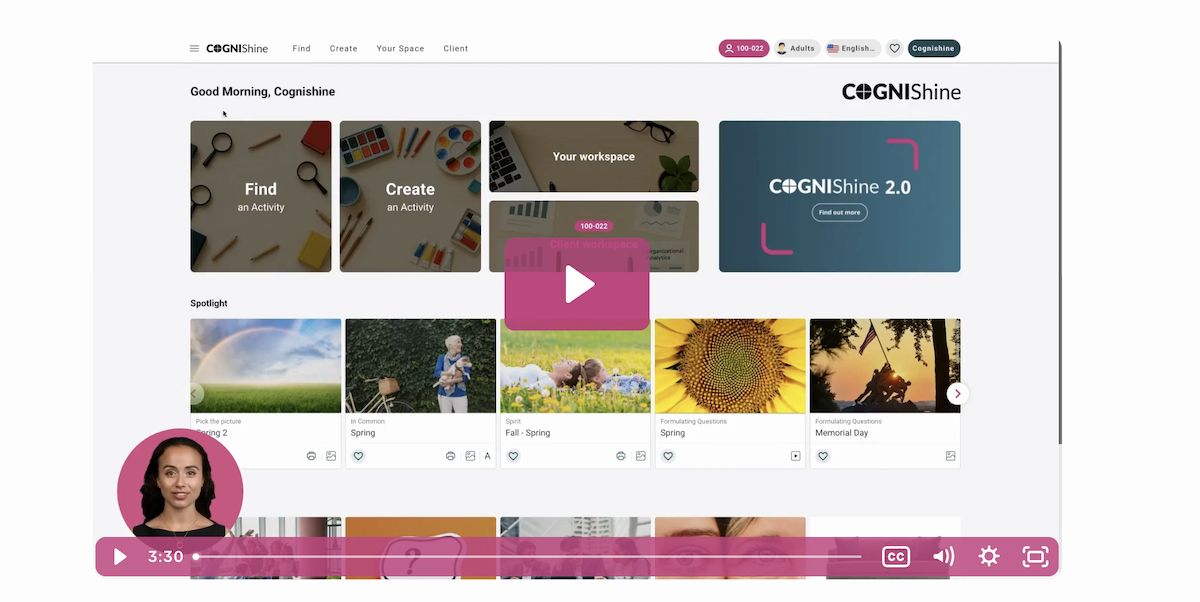The image size is (1200, 602).
Task: Favorite the Memorial Day activity
Action: coord(823,456)
